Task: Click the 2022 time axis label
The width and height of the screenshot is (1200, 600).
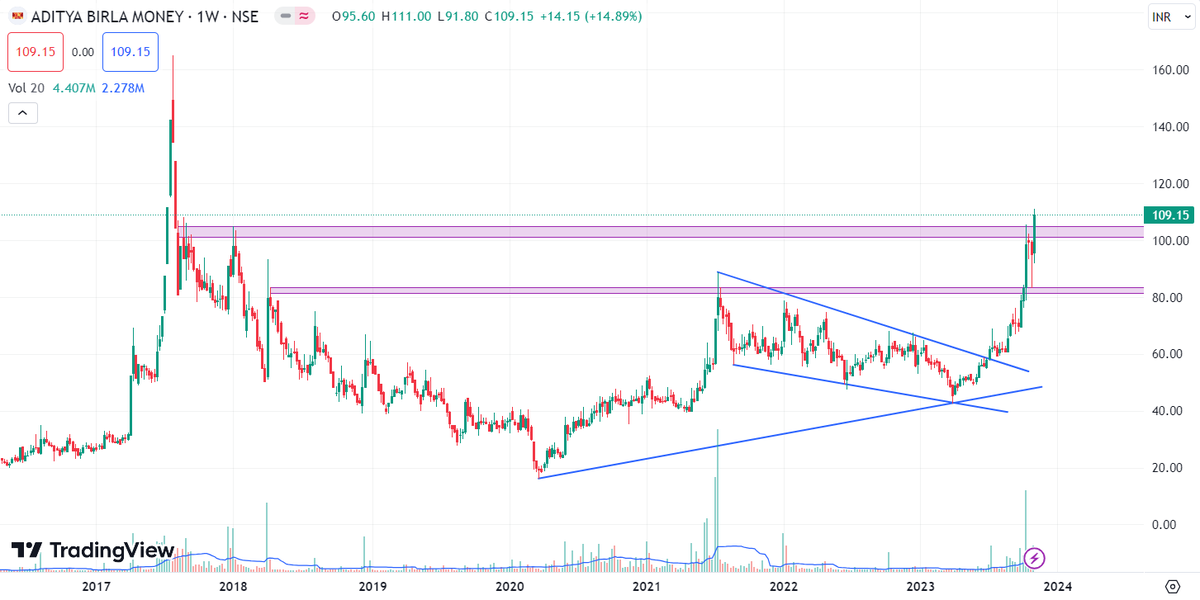Action: coord(783,586)
